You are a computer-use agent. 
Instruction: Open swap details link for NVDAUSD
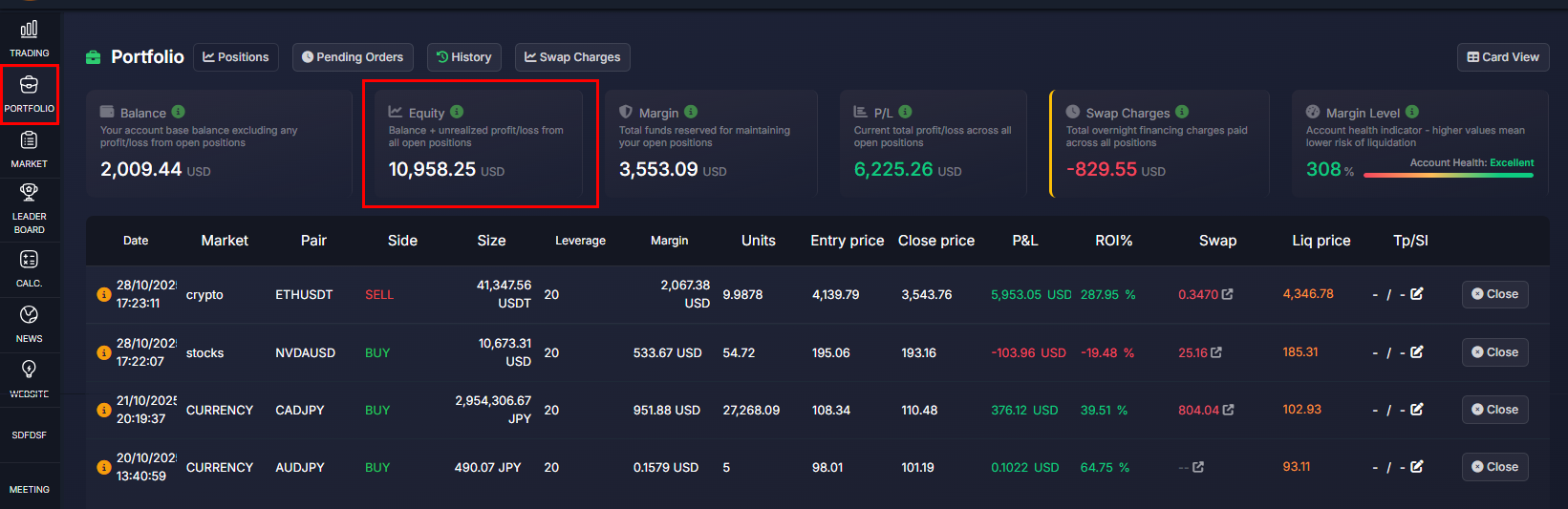(x=1216, y=352)
